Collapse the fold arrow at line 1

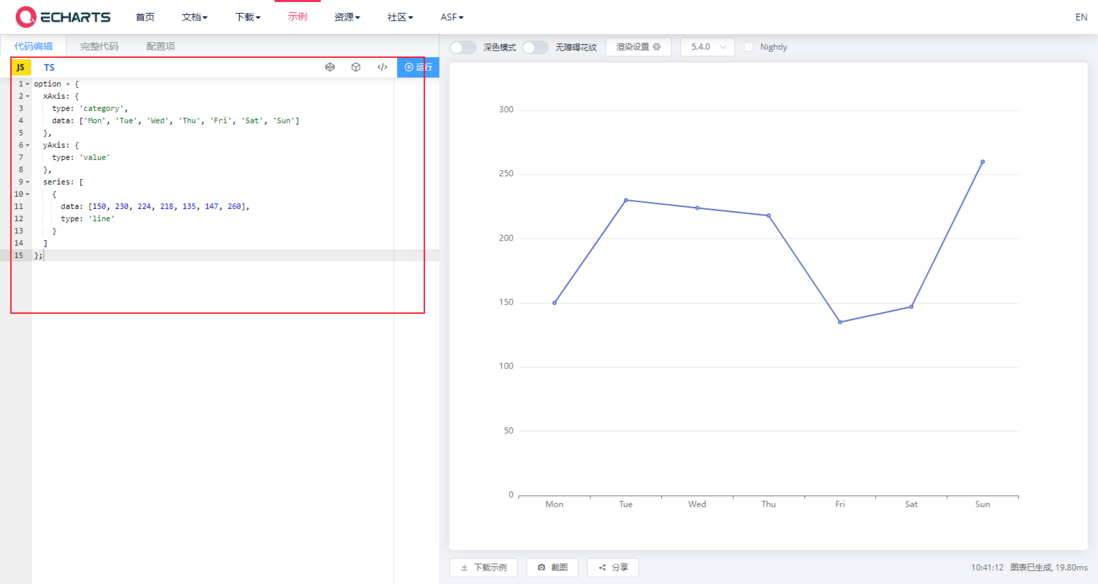coord(28,84)
